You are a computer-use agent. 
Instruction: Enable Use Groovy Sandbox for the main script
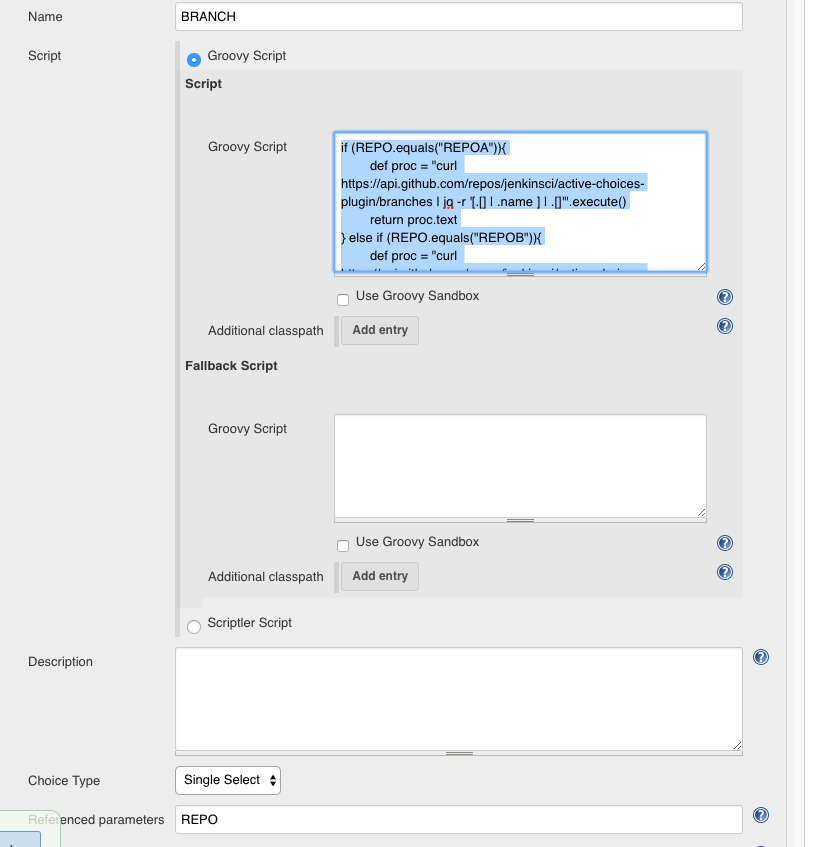[343, 299]
